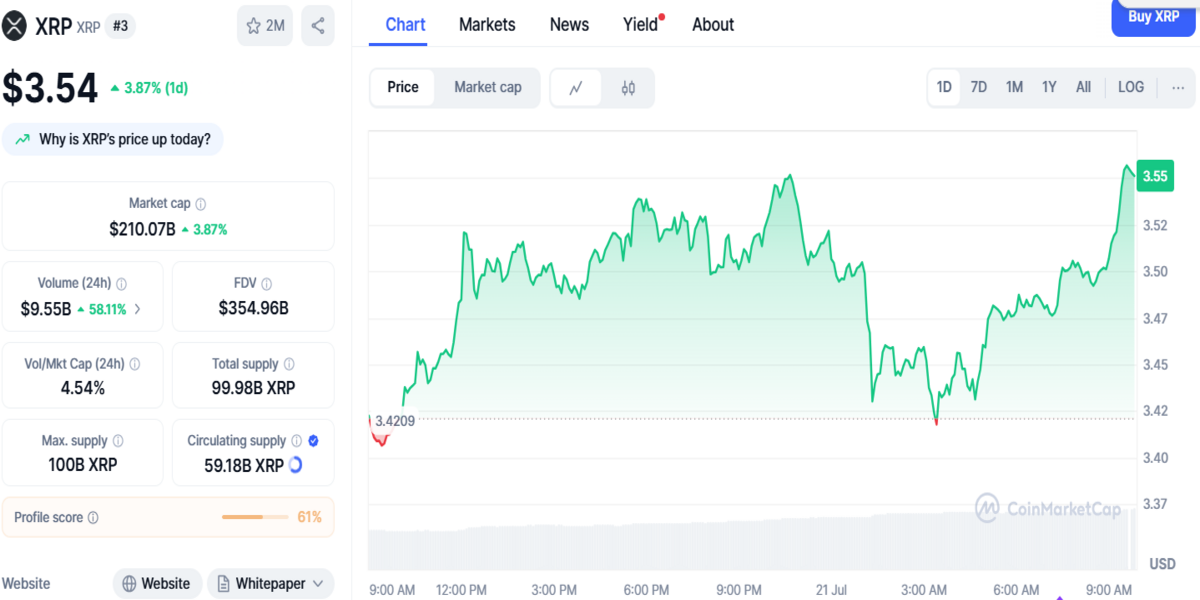The width and height of the screenshot is (1200, 600).
Task: Select the Price chart toggle
Action: [x=403, y=87]
